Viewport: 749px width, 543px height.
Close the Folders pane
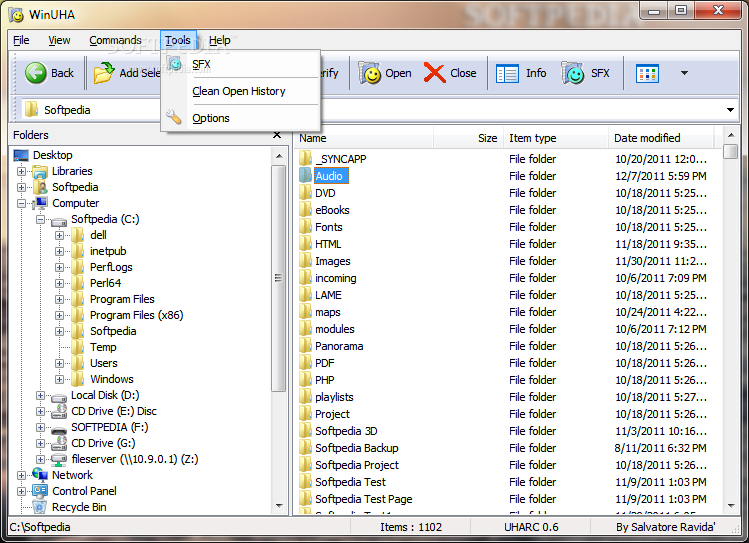(277, 135)
